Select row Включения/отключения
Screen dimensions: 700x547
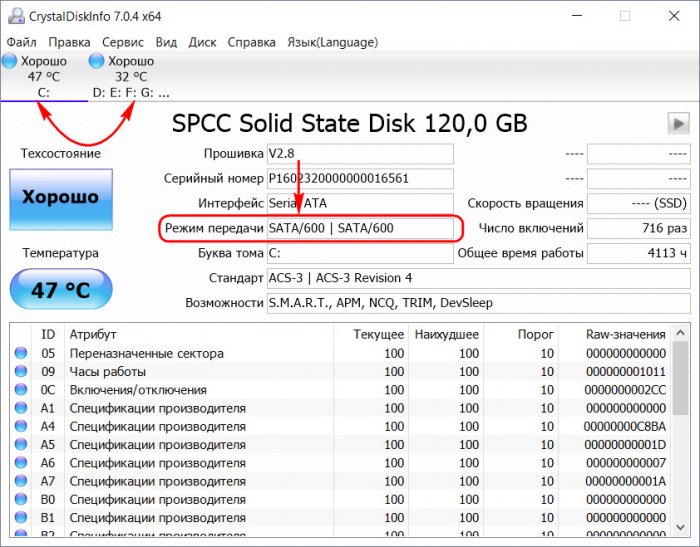(x=340, y=390)
